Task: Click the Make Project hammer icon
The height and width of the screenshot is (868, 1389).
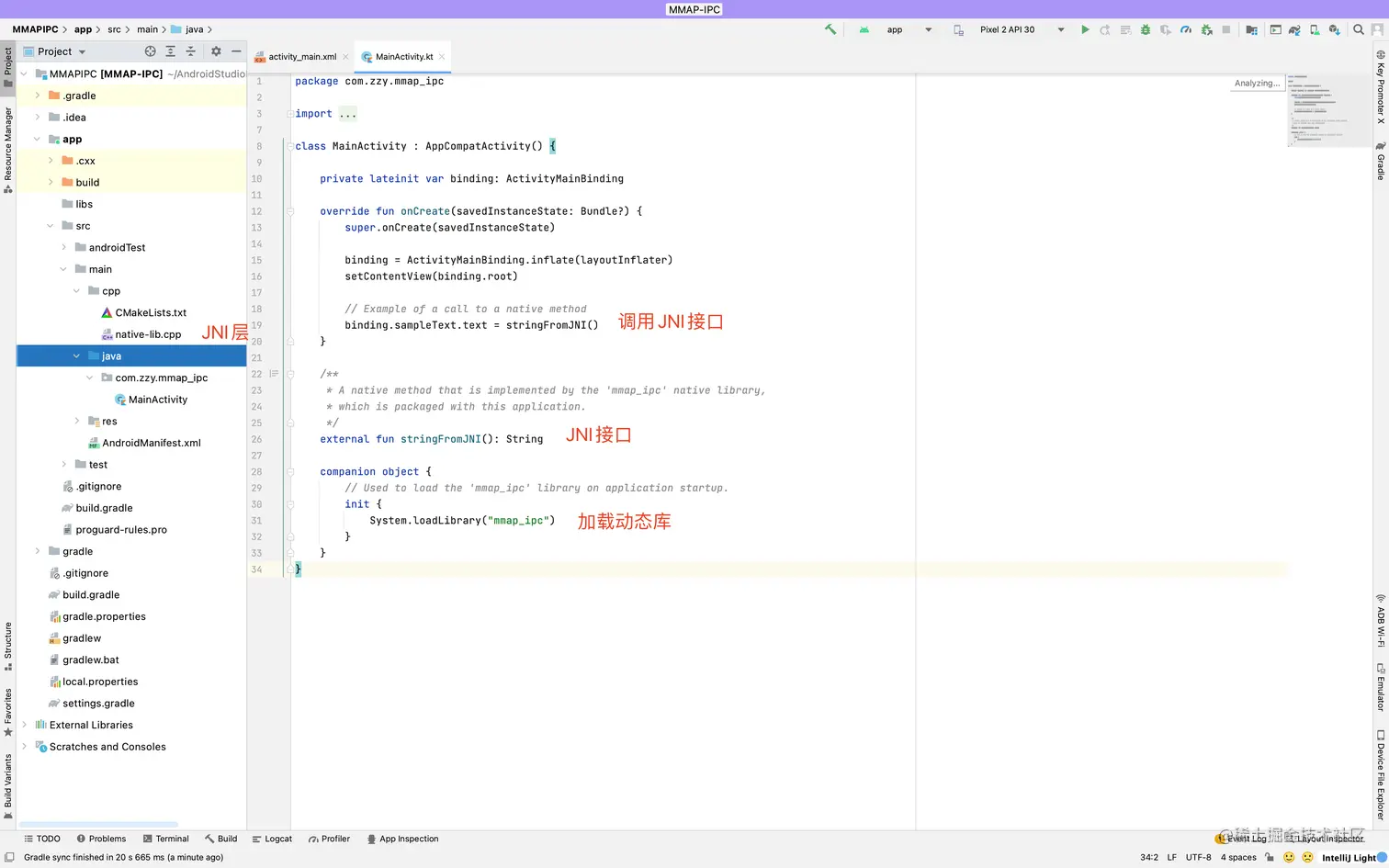Action: click(x=830, y=29)
